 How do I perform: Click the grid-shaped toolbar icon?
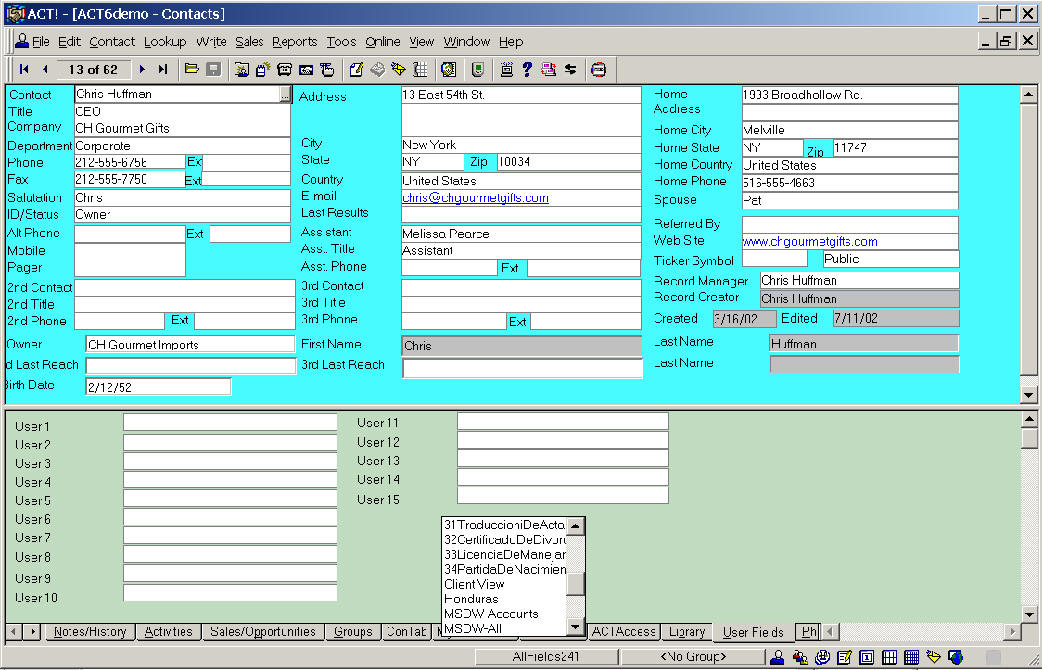[x=420, y=69]
